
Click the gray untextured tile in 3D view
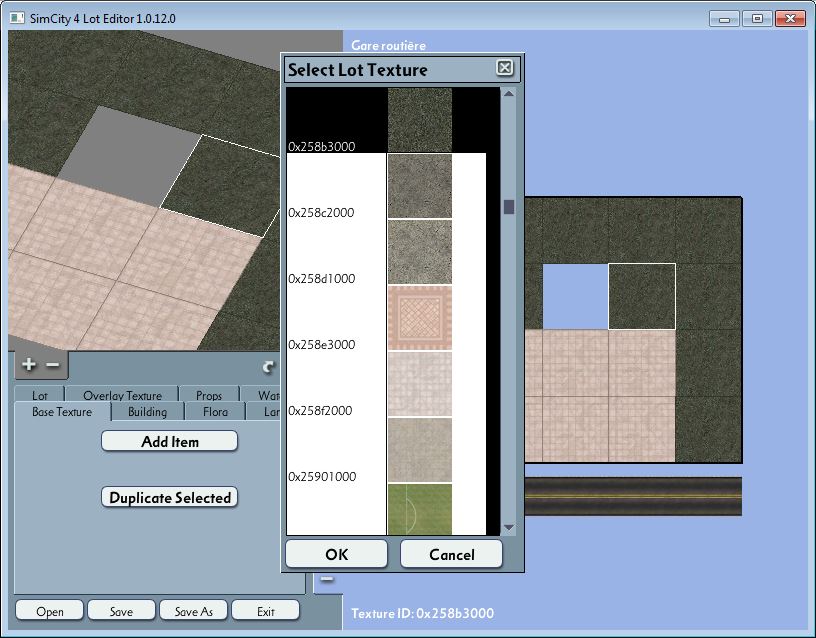130,156
